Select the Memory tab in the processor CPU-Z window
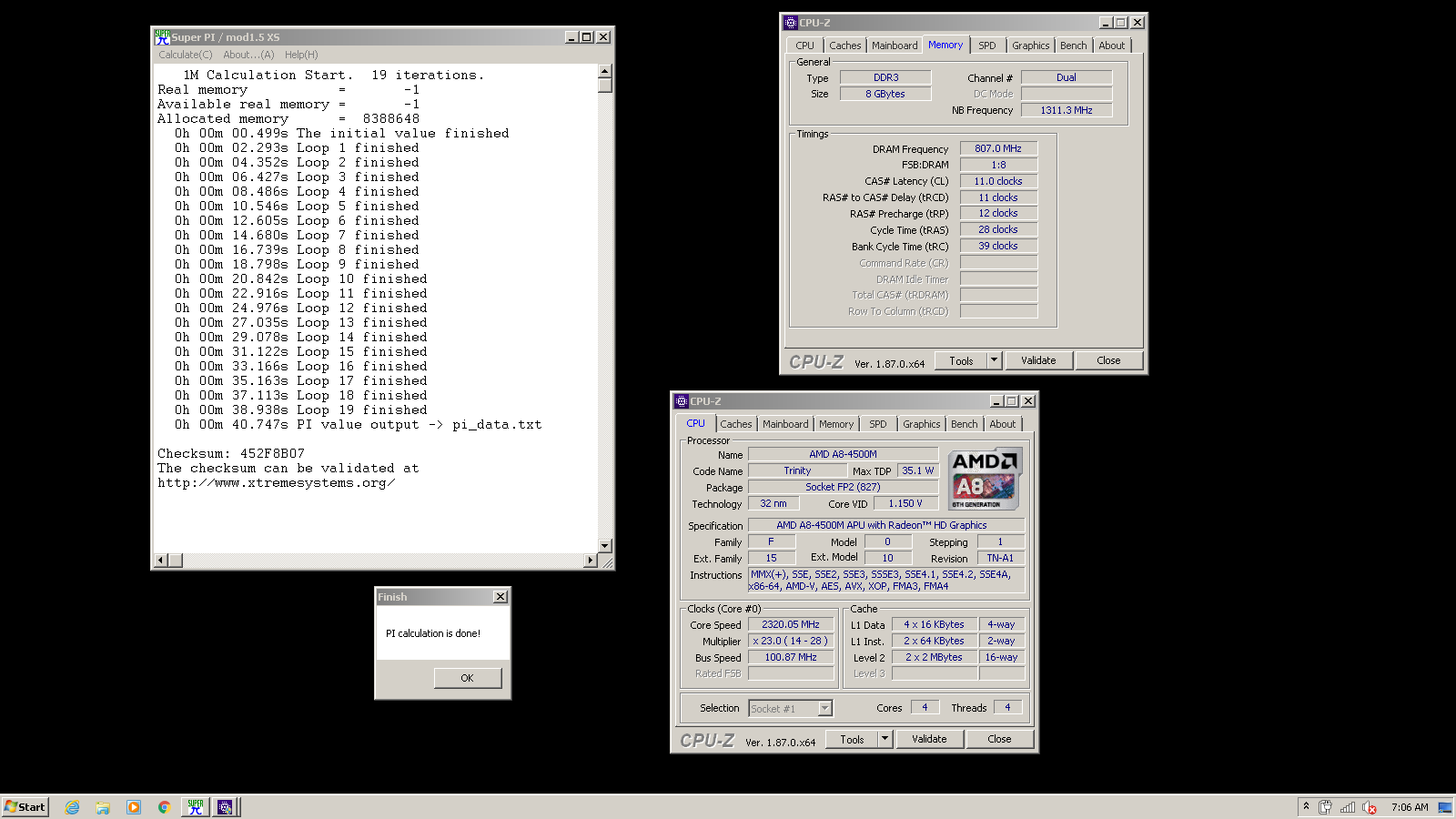The height and width of the screenshot is (819, 1456). tap(836, 424)
